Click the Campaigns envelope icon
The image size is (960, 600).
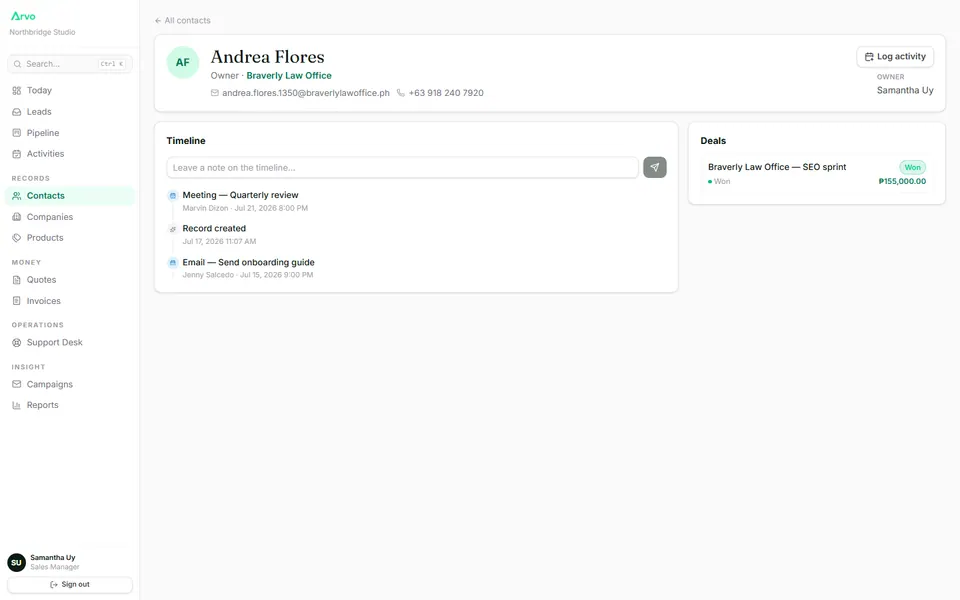tap(17, 384)
